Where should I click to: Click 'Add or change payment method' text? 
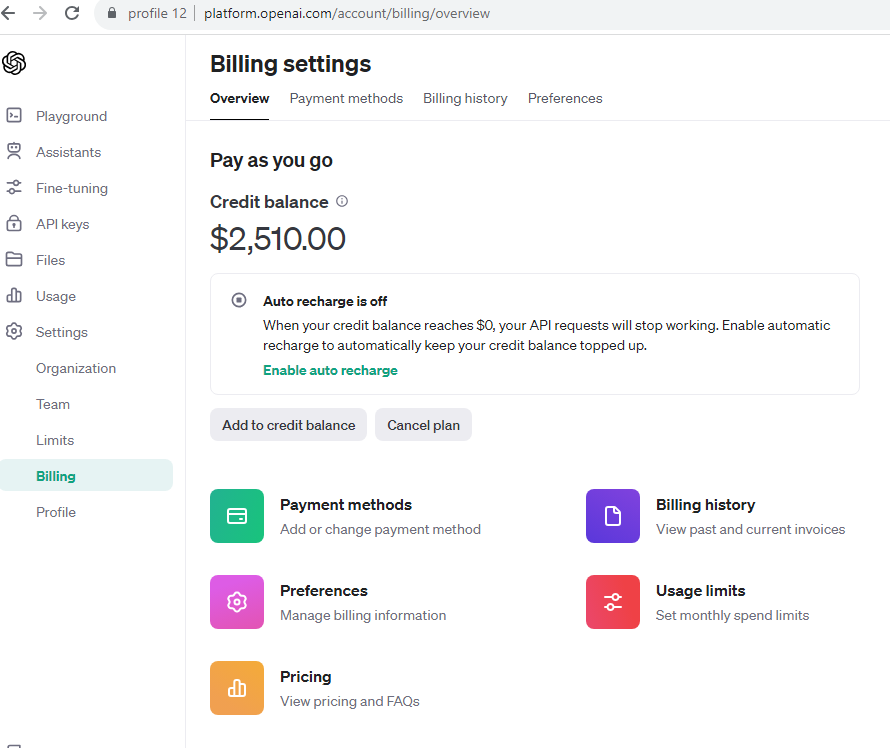(x=380, y=529)
